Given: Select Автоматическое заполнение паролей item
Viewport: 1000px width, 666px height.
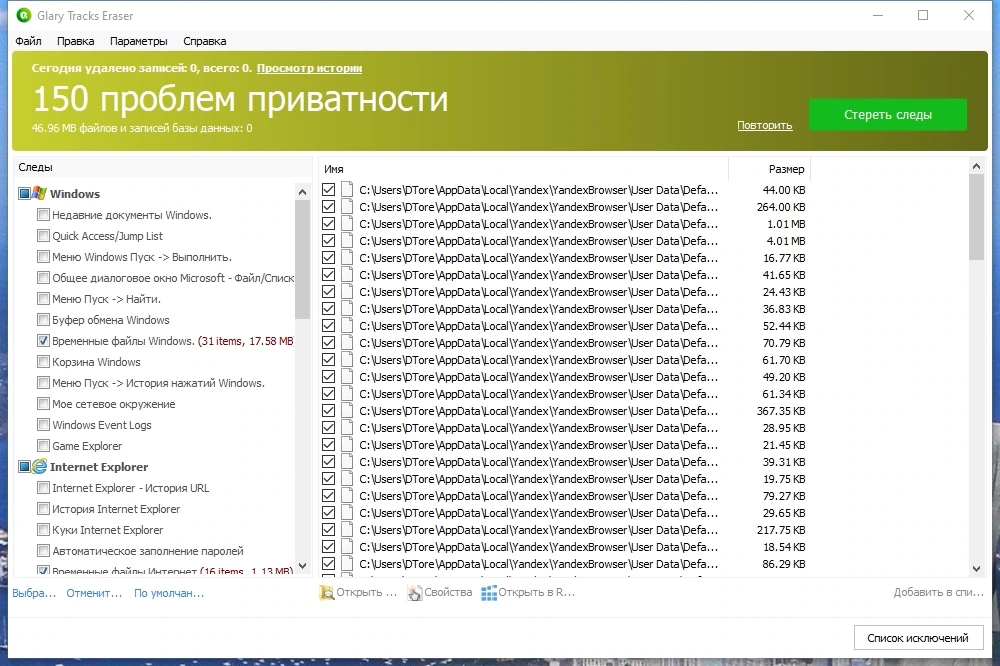Looking at the screenshot, I should tap(148, 551).
